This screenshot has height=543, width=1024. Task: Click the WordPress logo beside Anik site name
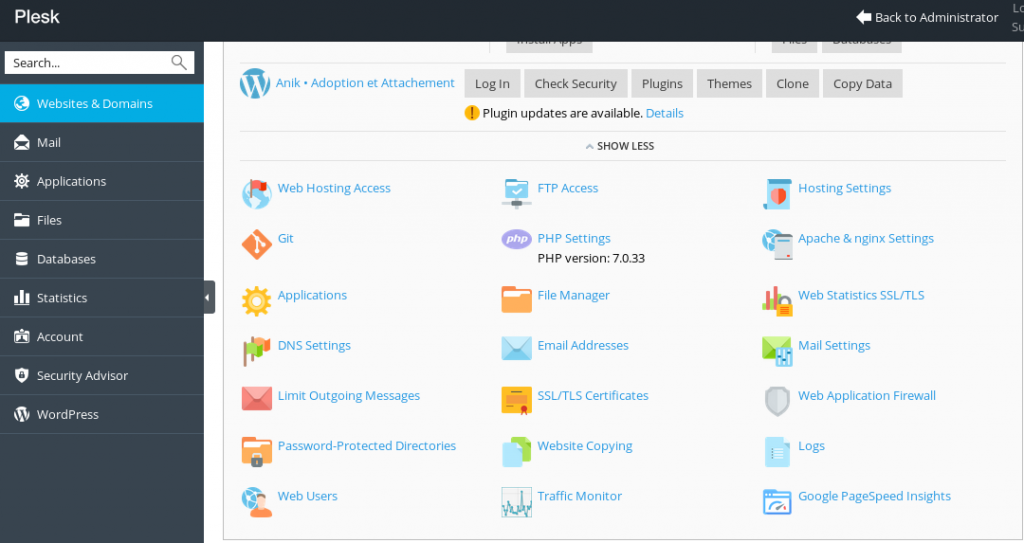pos(255,84)
